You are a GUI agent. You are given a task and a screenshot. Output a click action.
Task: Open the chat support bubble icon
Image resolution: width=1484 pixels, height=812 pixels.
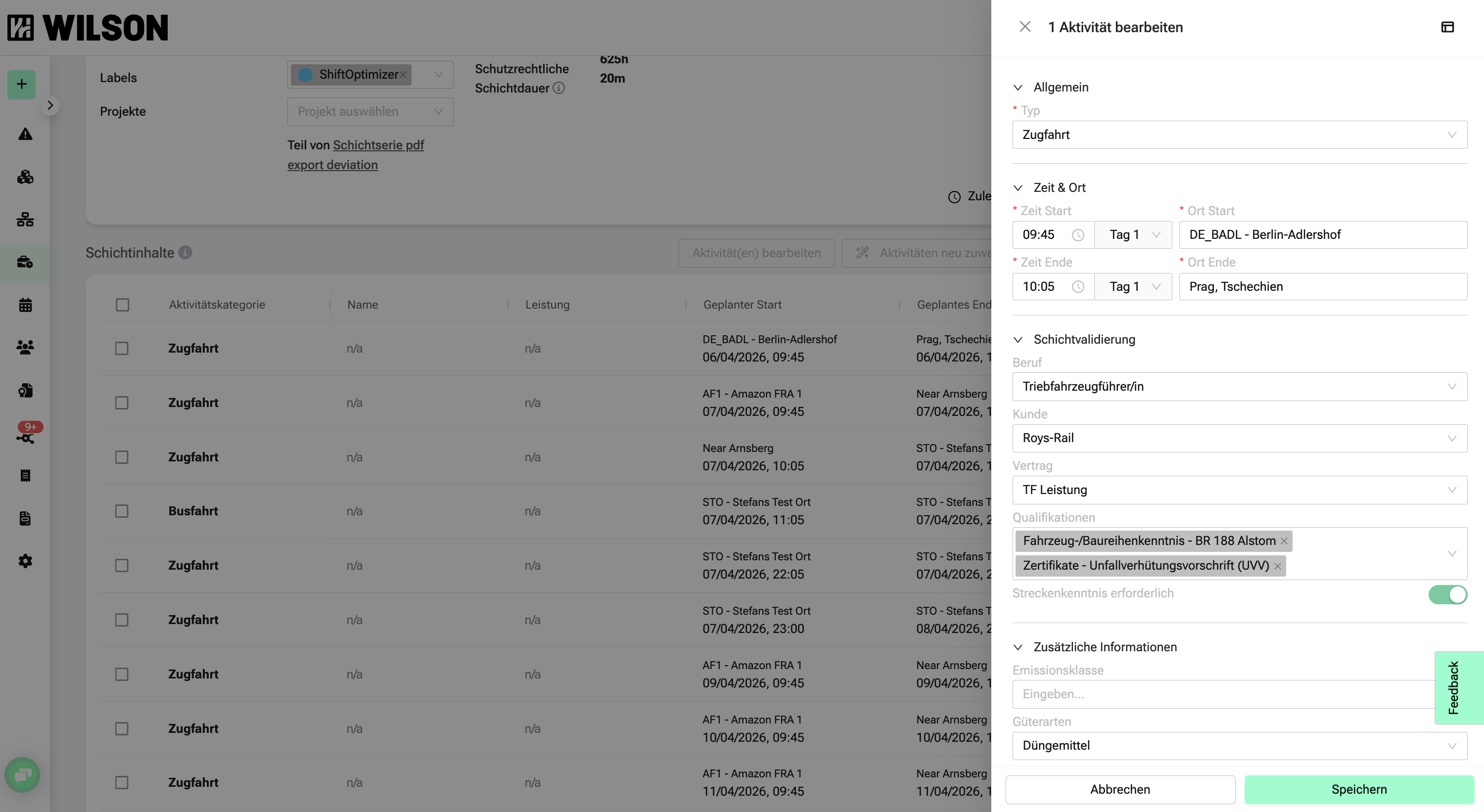[22, 775]
